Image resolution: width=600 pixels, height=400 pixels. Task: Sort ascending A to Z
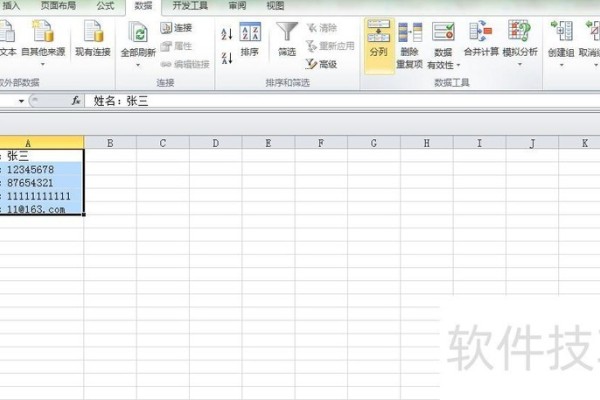pos(227,34)
